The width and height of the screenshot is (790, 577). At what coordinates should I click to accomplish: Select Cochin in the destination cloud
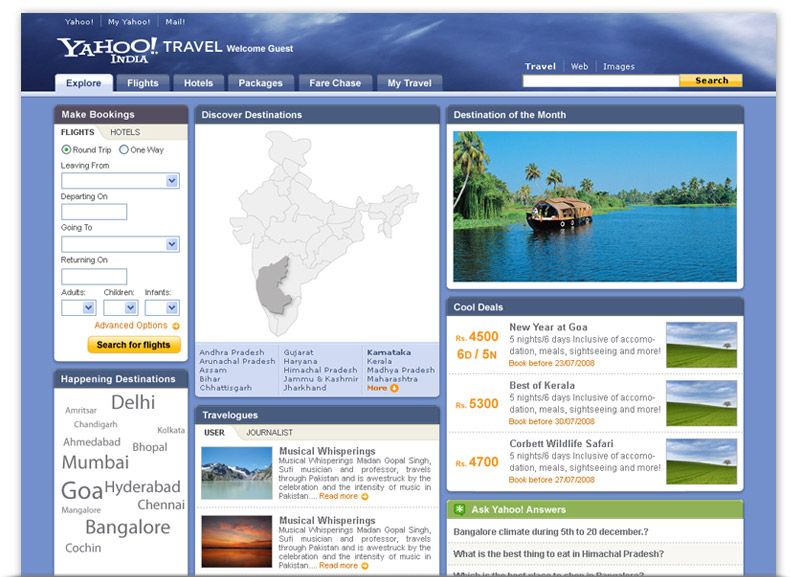[83, 548]
